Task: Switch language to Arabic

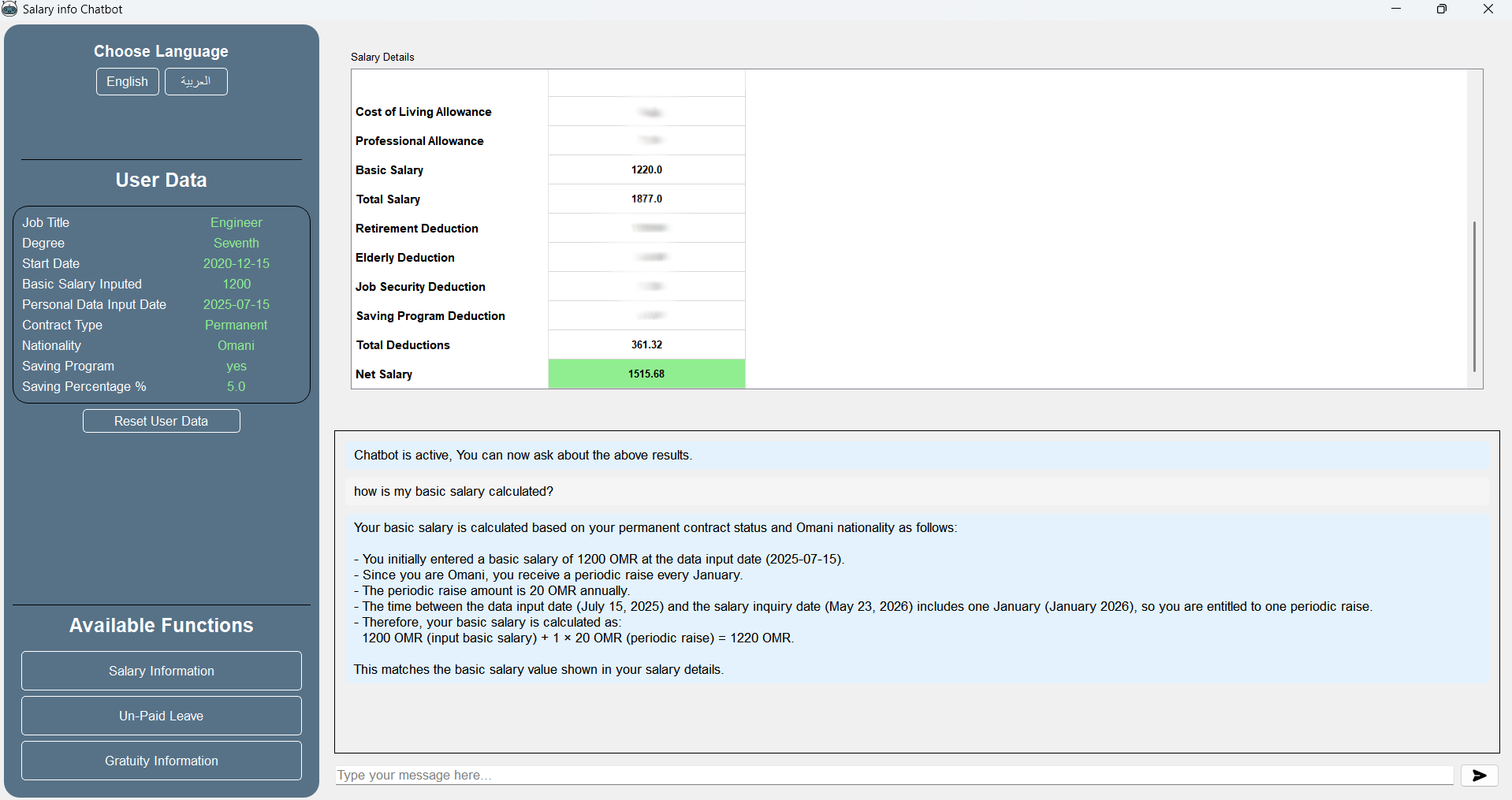Action: (x=196, y=82)
